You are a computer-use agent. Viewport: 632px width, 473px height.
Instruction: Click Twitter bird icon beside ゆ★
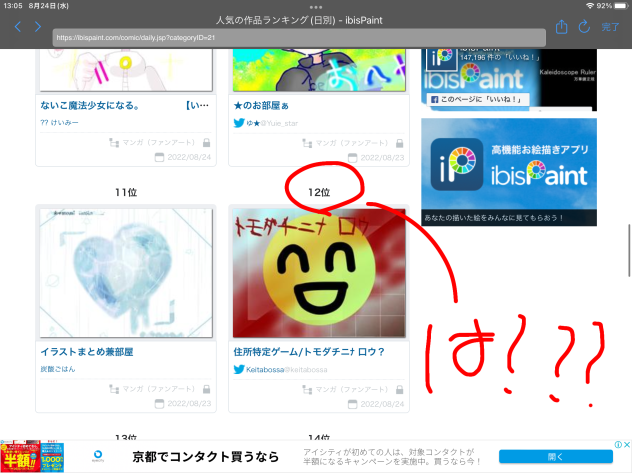tap(239, 123)
